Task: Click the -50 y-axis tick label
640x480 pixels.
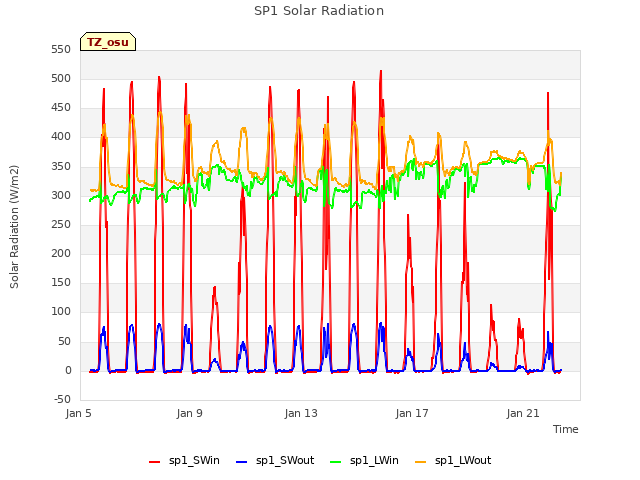Action: point(62,399)
